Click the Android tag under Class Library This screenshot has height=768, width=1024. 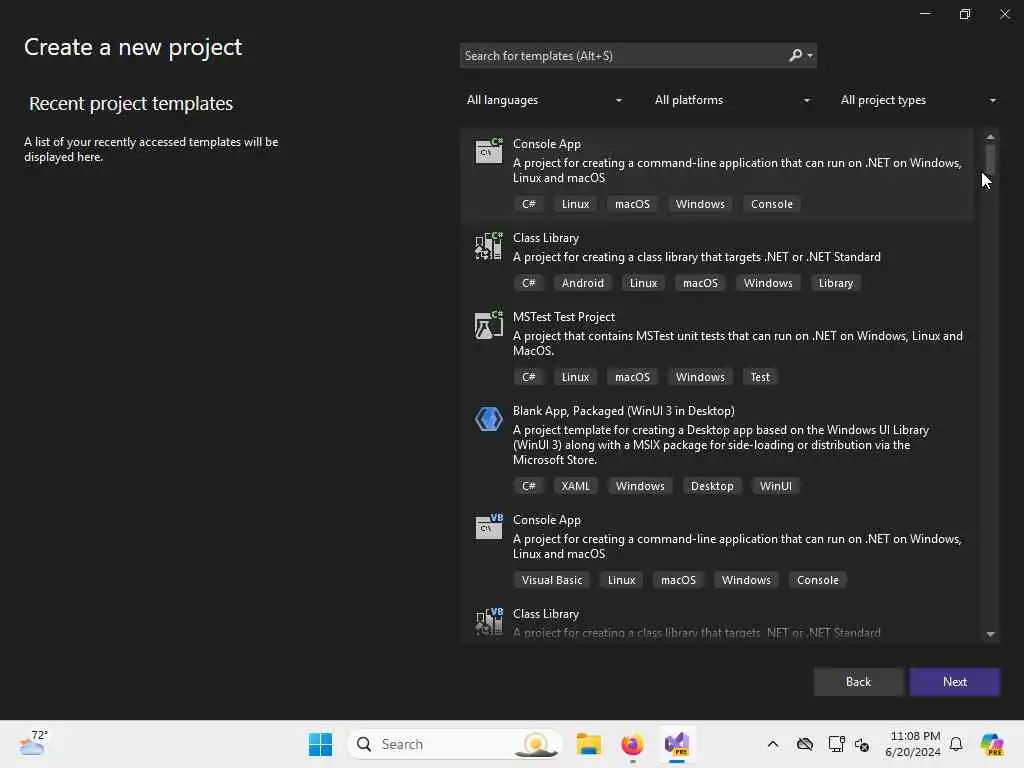(x=583, y=283)
